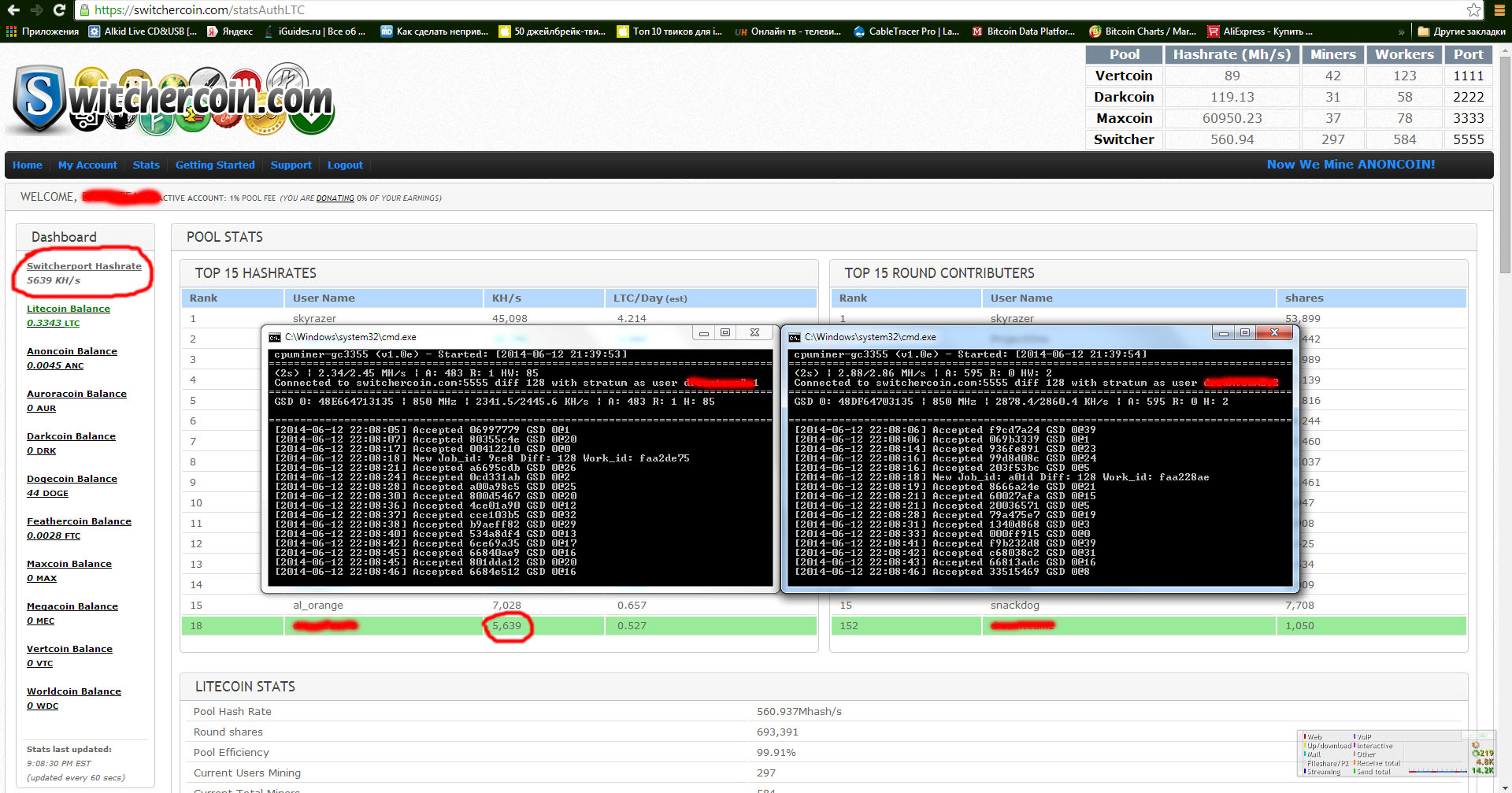Click 5,639 hashrate value in green row
Viewport: 1512px width, 793px height.
click(x=506, y=626)
